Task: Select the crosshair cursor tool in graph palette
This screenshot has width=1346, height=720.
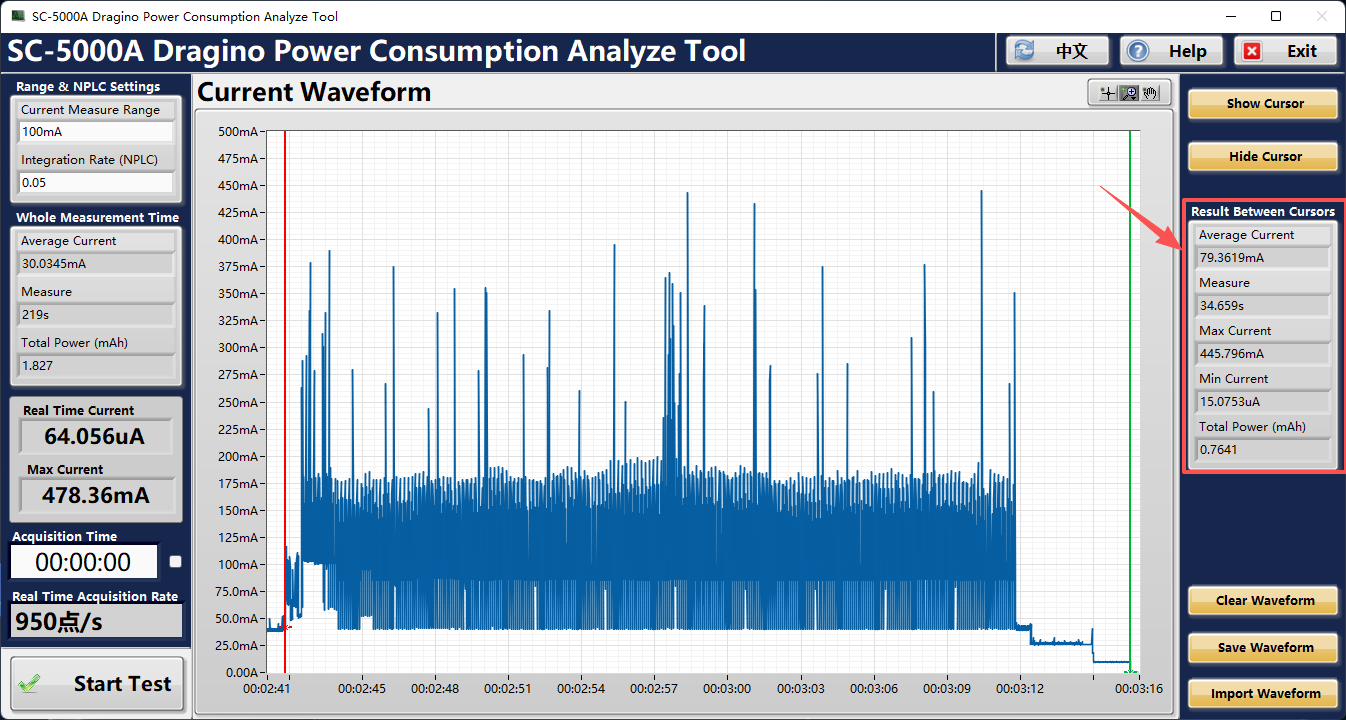Action: tap(1107, 93)
